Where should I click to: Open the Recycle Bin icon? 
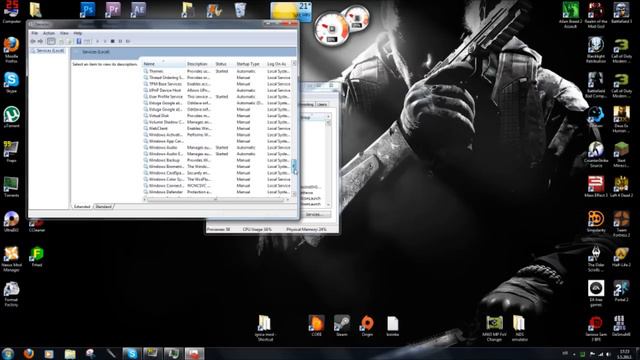pos(240,10)
